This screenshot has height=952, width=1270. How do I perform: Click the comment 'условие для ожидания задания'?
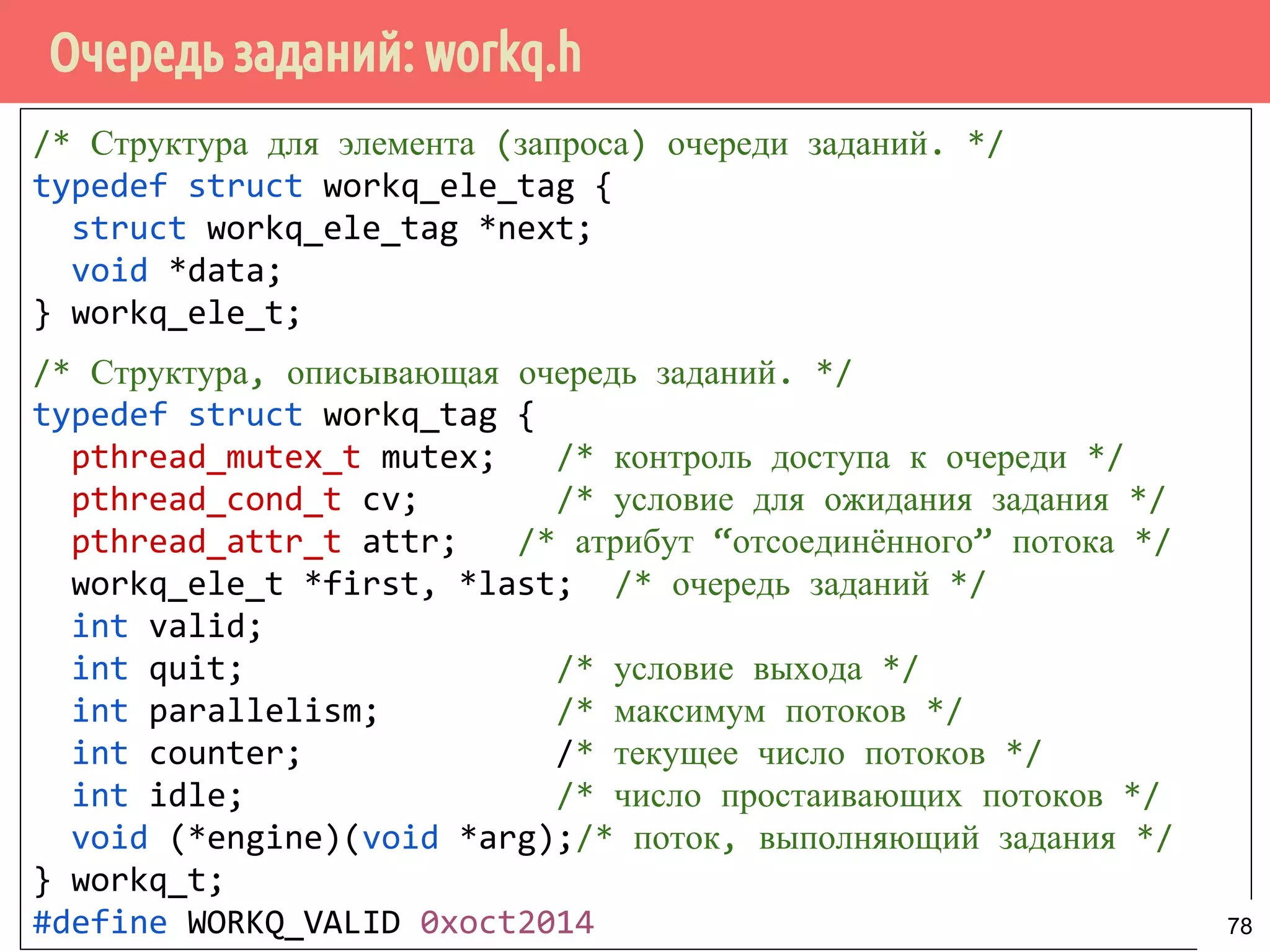coord(861,501)
